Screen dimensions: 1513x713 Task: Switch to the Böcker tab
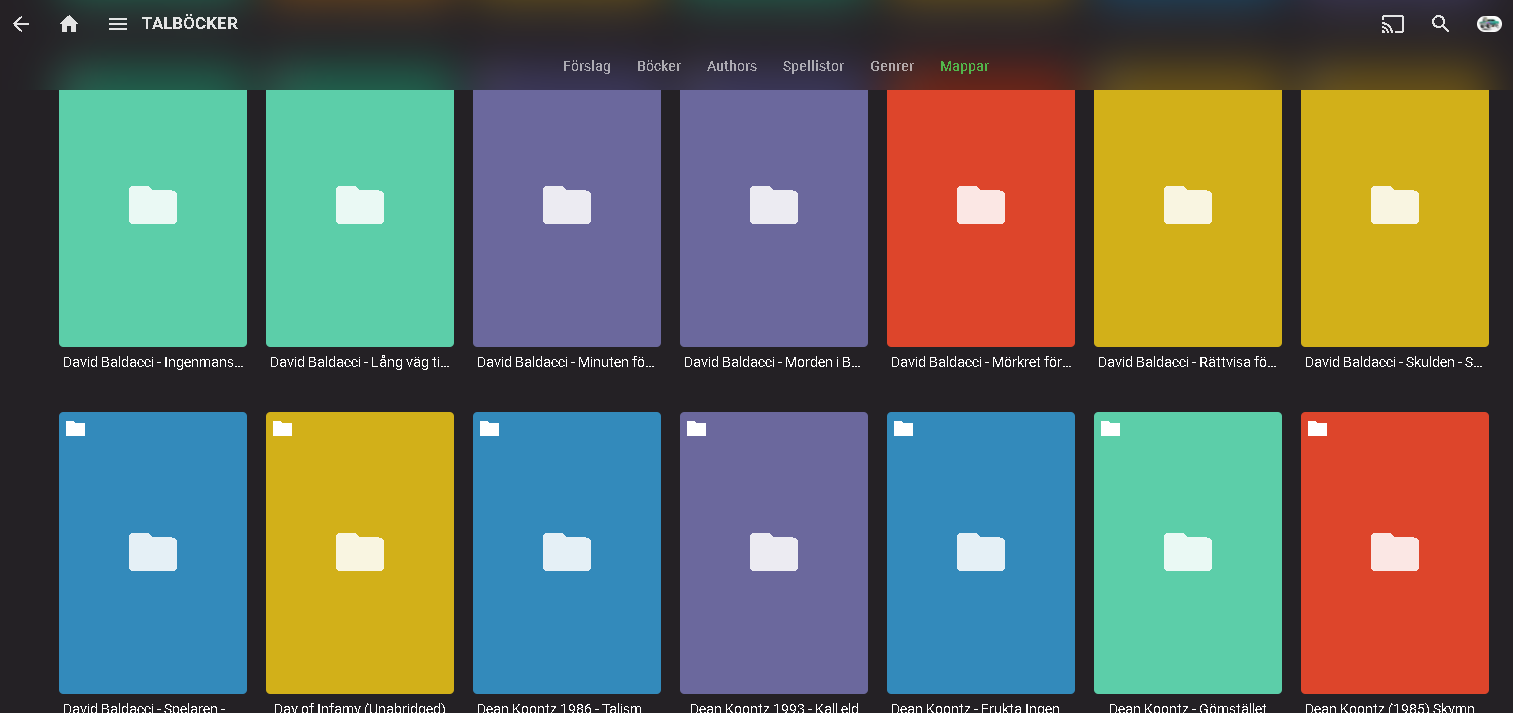click(659, 66)
